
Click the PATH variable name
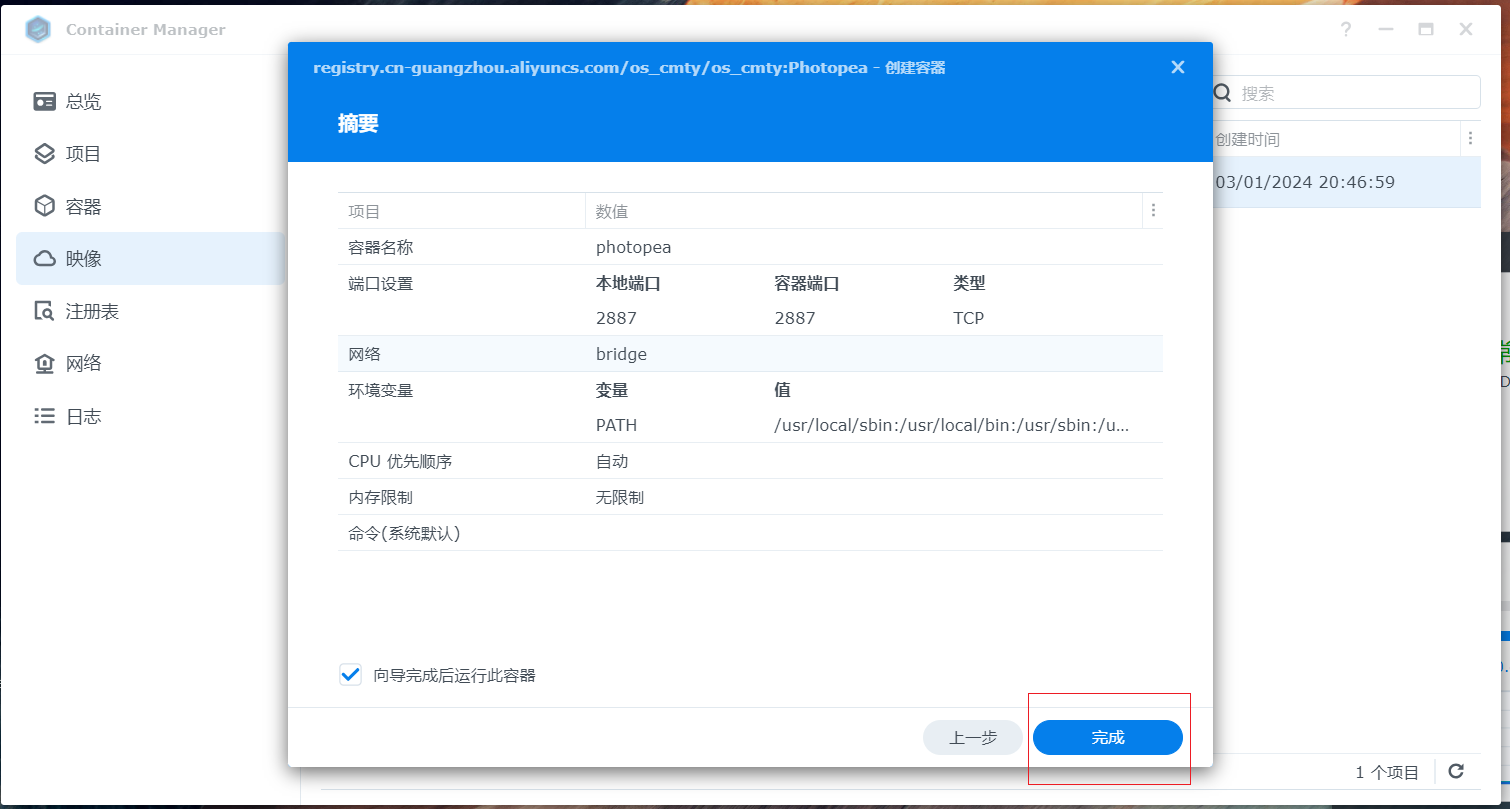click(616, 425)
